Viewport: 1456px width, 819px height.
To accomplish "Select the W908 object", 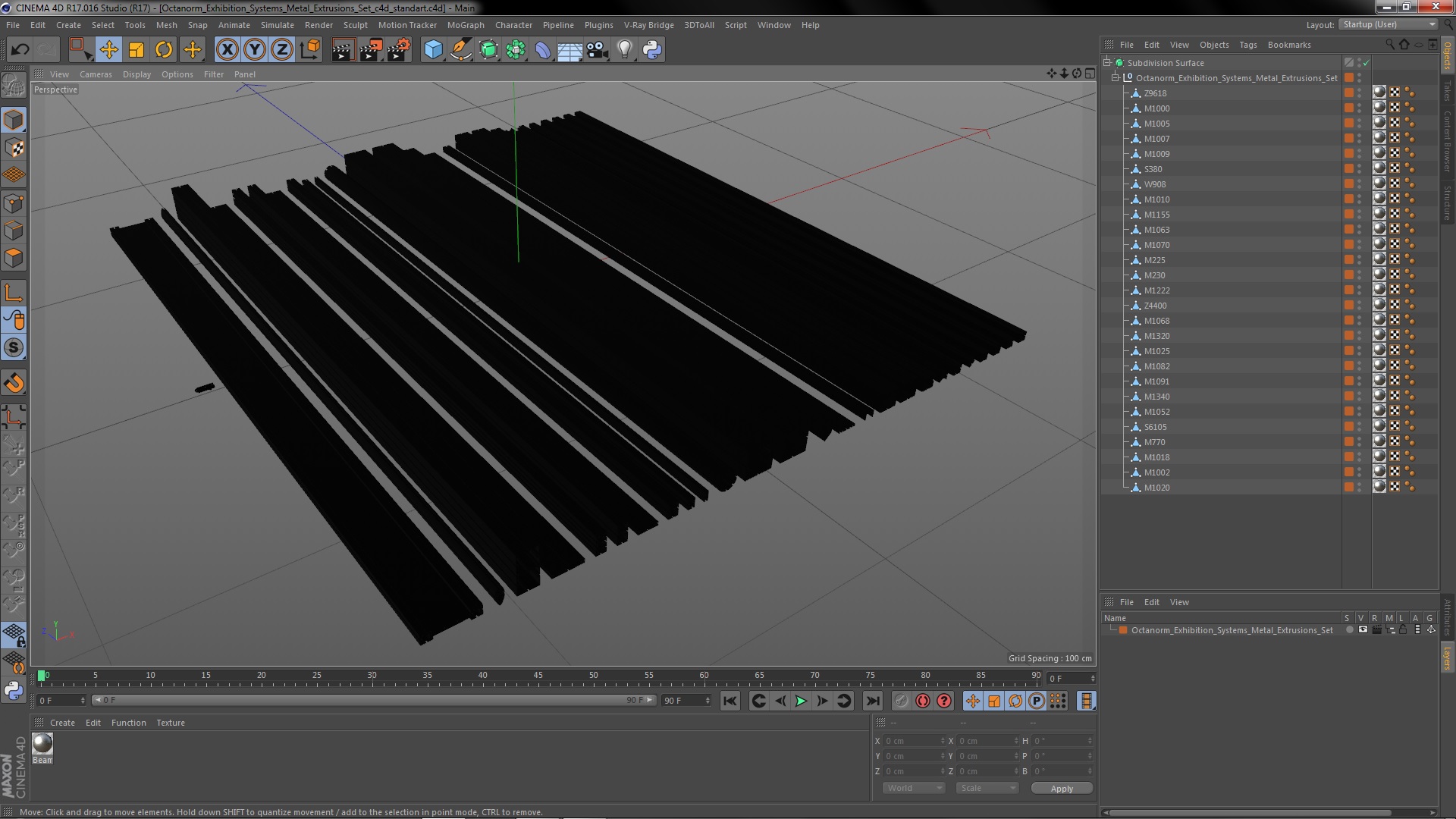I will point(1155,184).
